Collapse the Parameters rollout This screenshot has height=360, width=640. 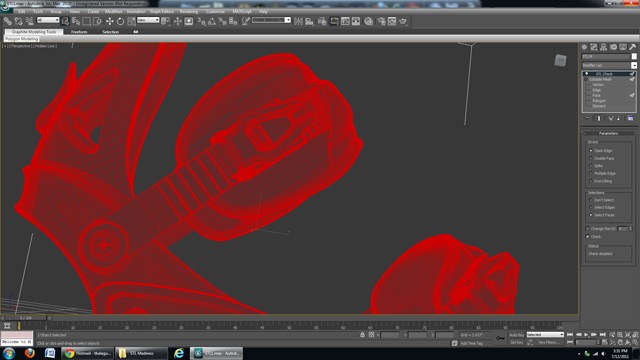click(x=608, y=133)
